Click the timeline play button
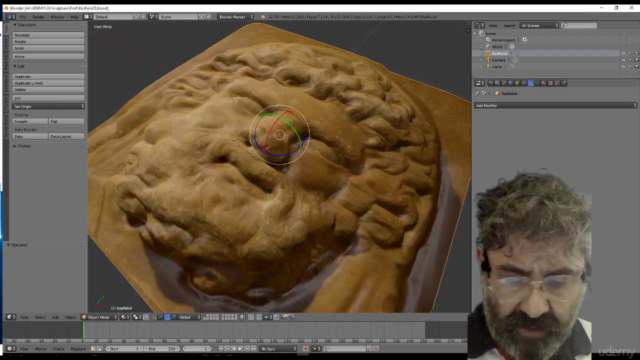640x360 pixels. point(240,349)
